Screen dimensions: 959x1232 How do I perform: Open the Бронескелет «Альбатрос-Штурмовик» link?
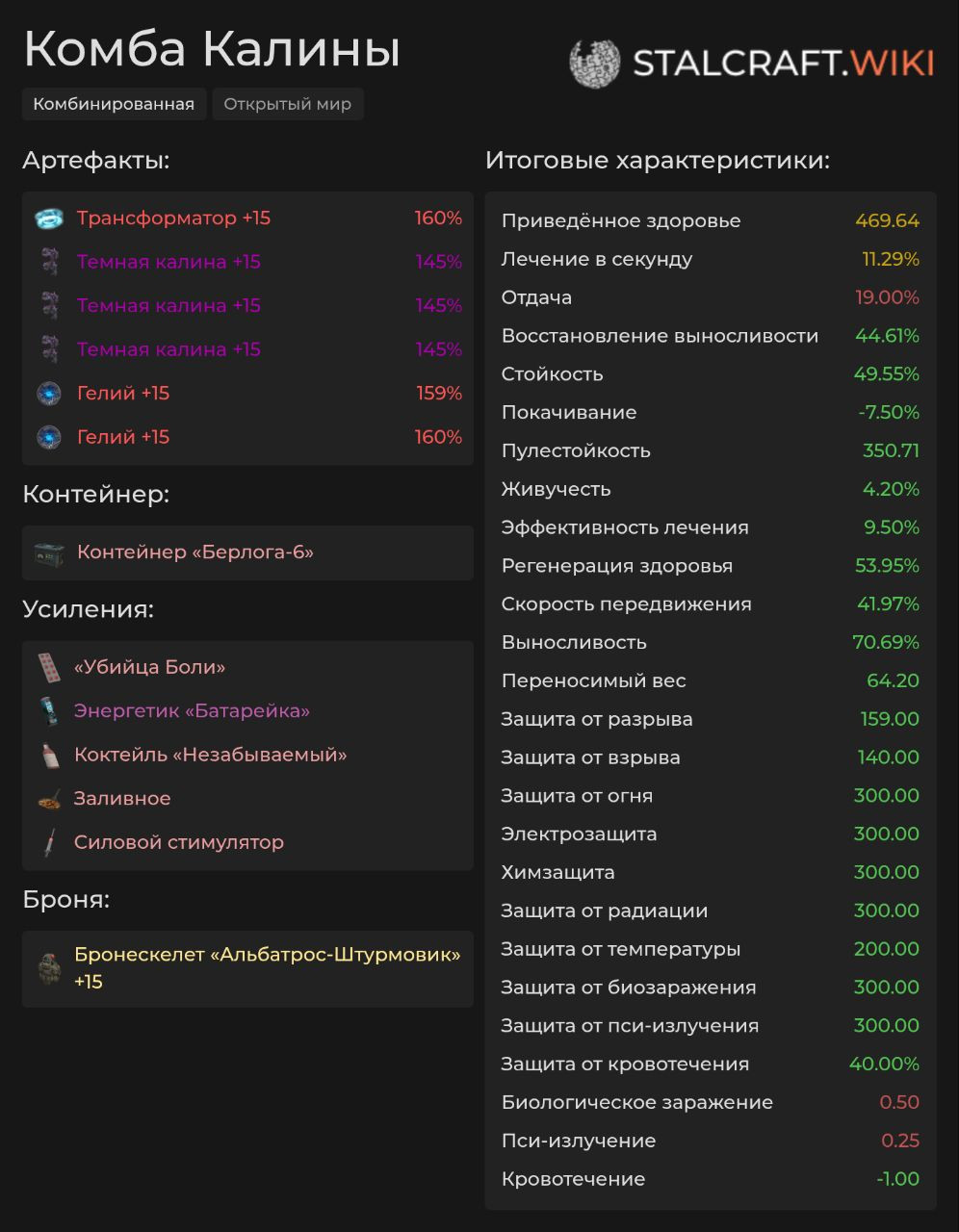[x=268, y=968]
